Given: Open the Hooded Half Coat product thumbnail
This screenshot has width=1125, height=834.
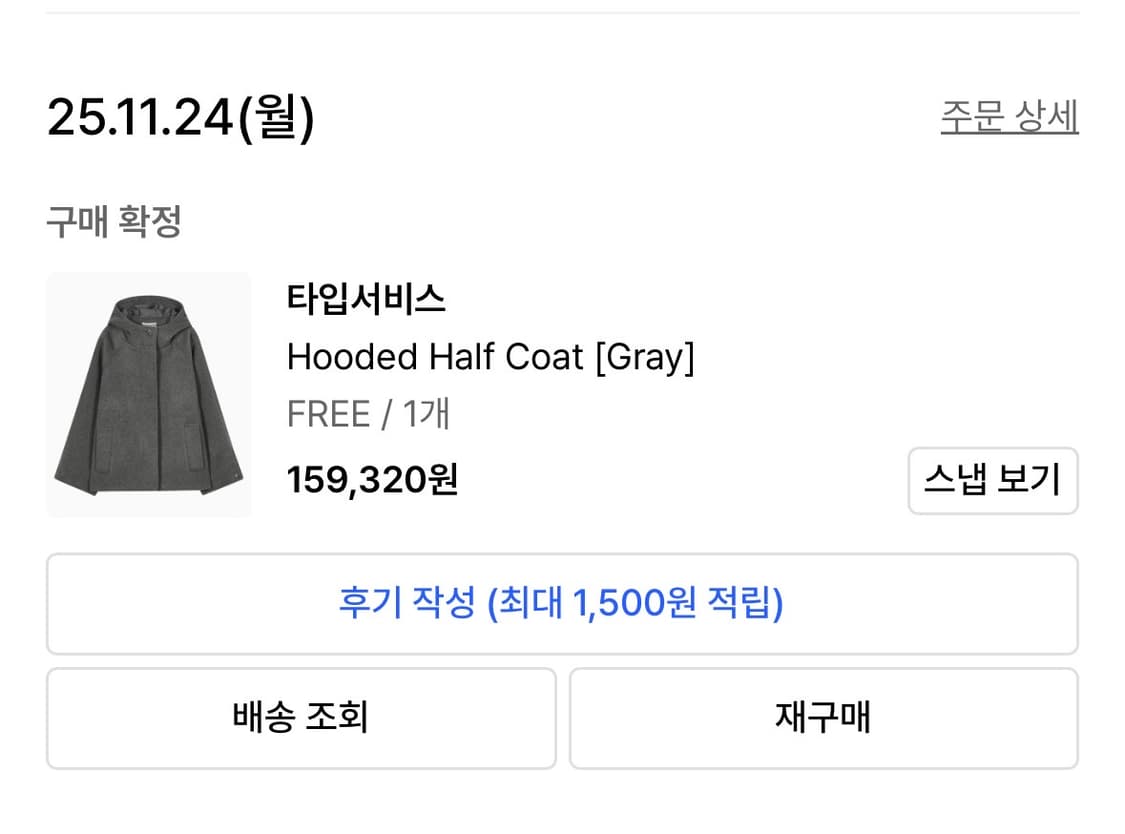Looking at the screenshot, I should [x=148, y=393].
